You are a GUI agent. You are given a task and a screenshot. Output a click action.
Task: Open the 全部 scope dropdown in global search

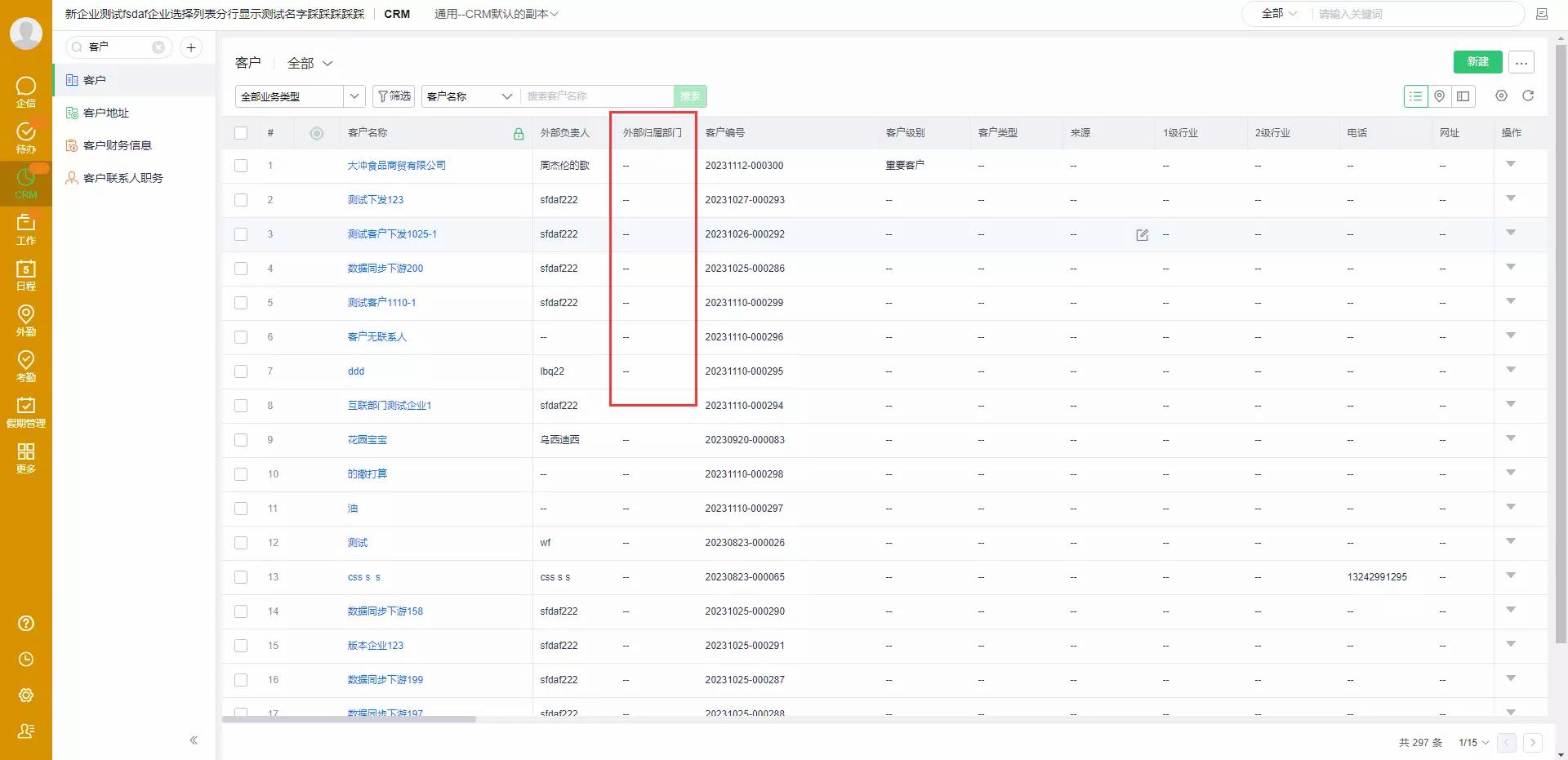pos(1279,14)
